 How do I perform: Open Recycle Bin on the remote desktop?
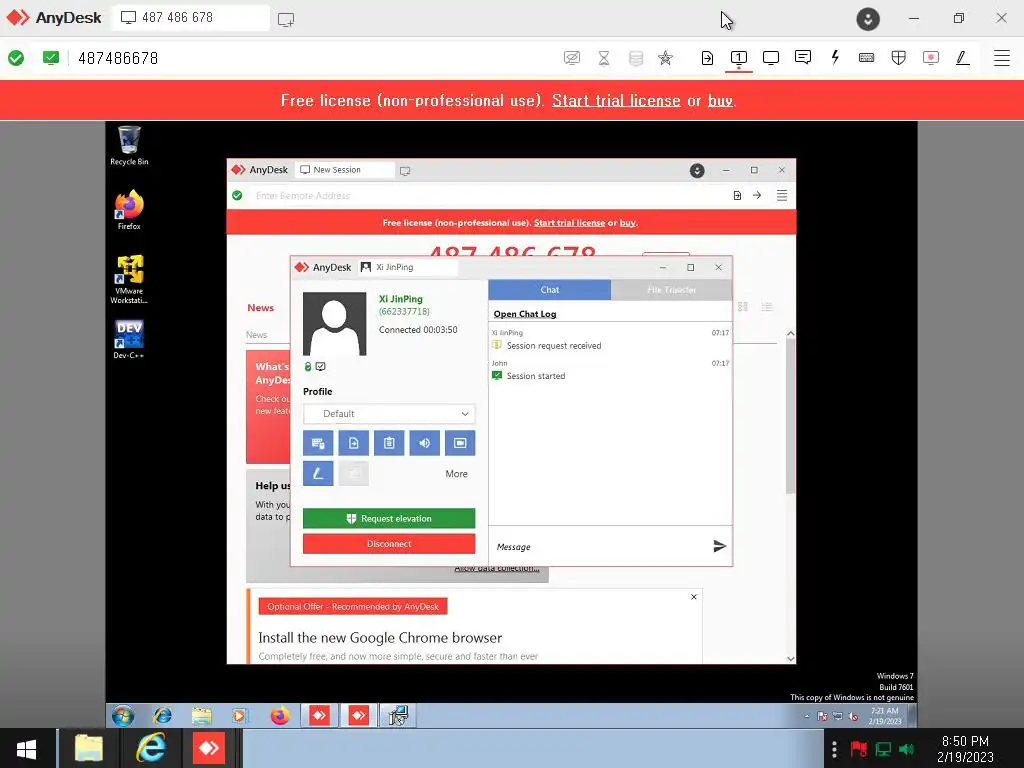tap(129, 146)
